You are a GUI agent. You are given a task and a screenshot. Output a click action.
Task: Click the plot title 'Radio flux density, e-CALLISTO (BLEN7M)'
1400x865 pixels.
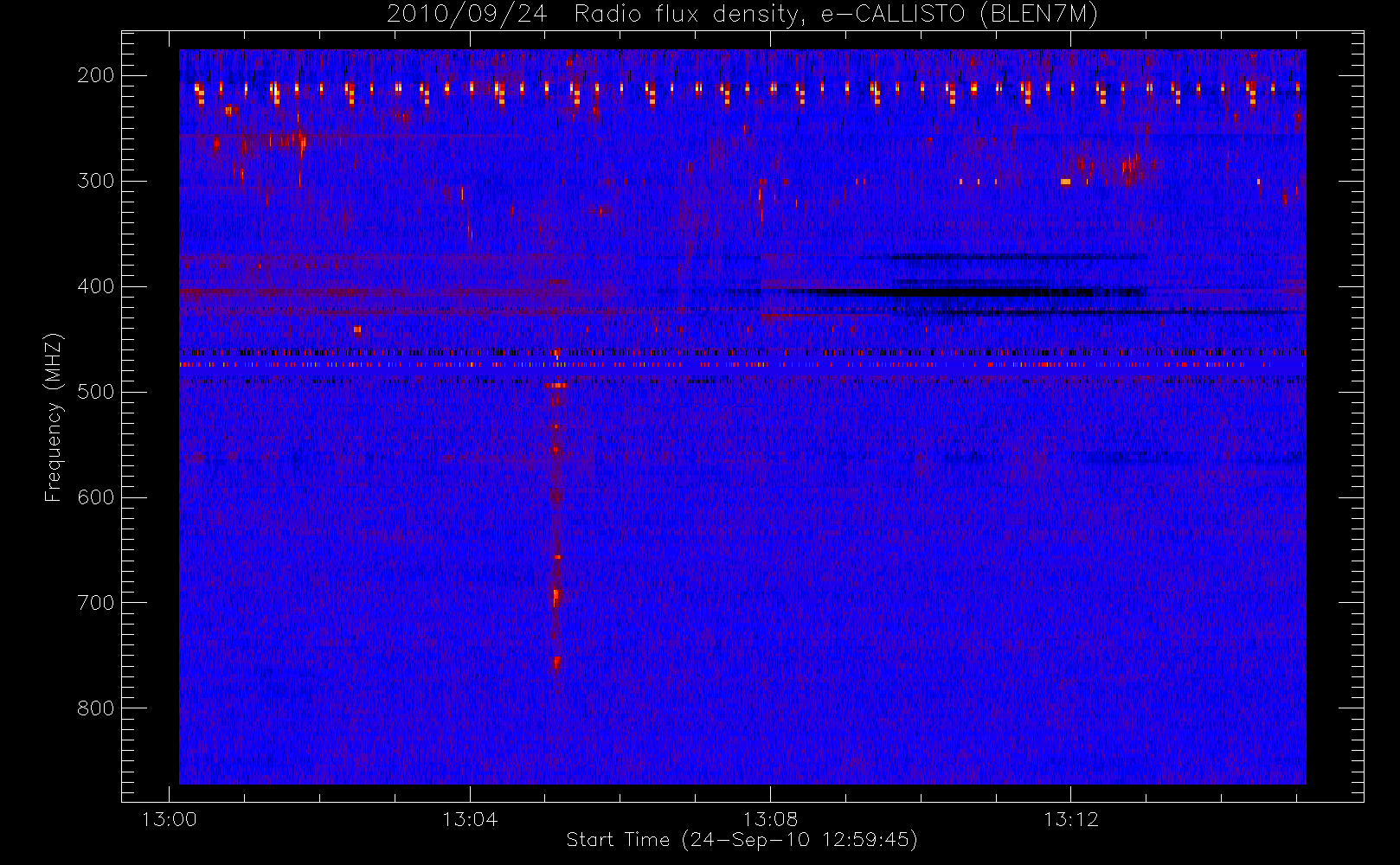point(836,15)
